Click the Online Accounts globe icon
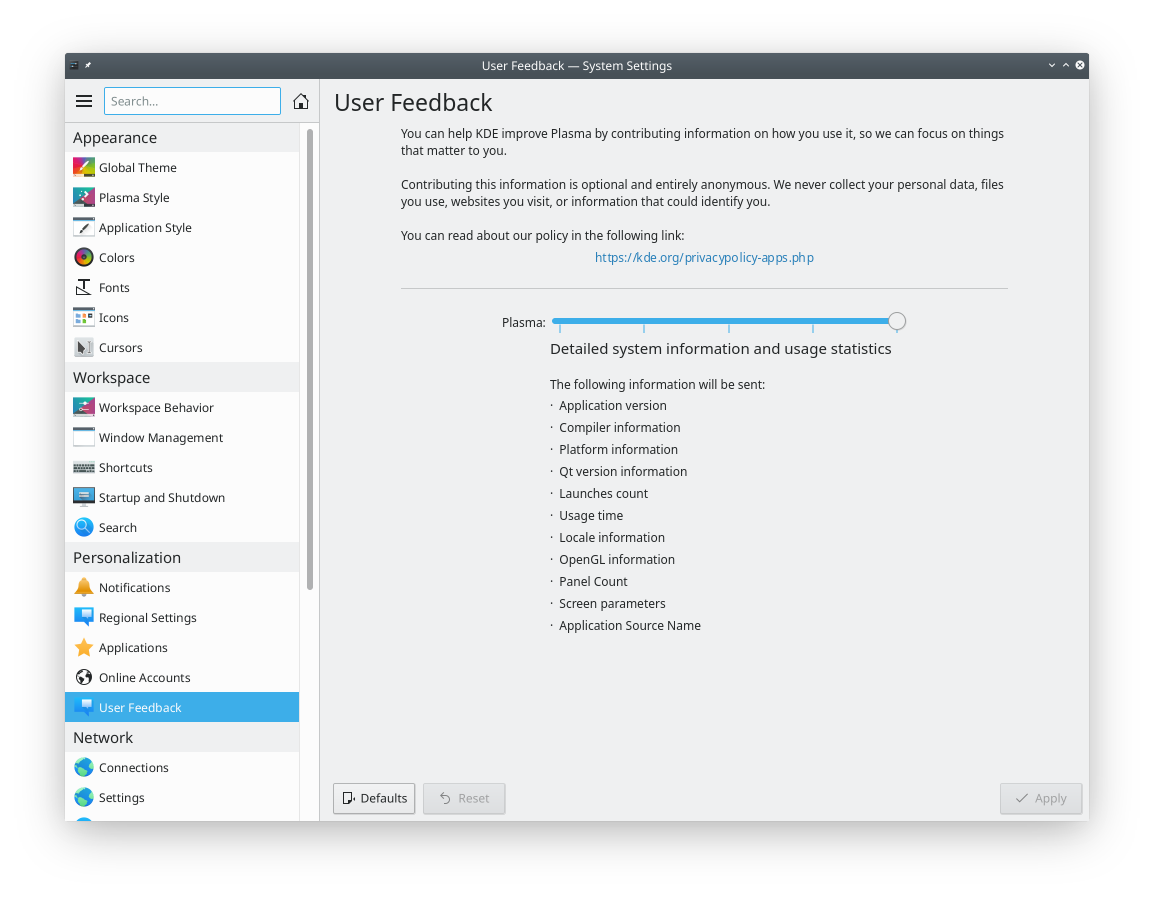This screenshot has width=1154, height=898. [84, 677]
